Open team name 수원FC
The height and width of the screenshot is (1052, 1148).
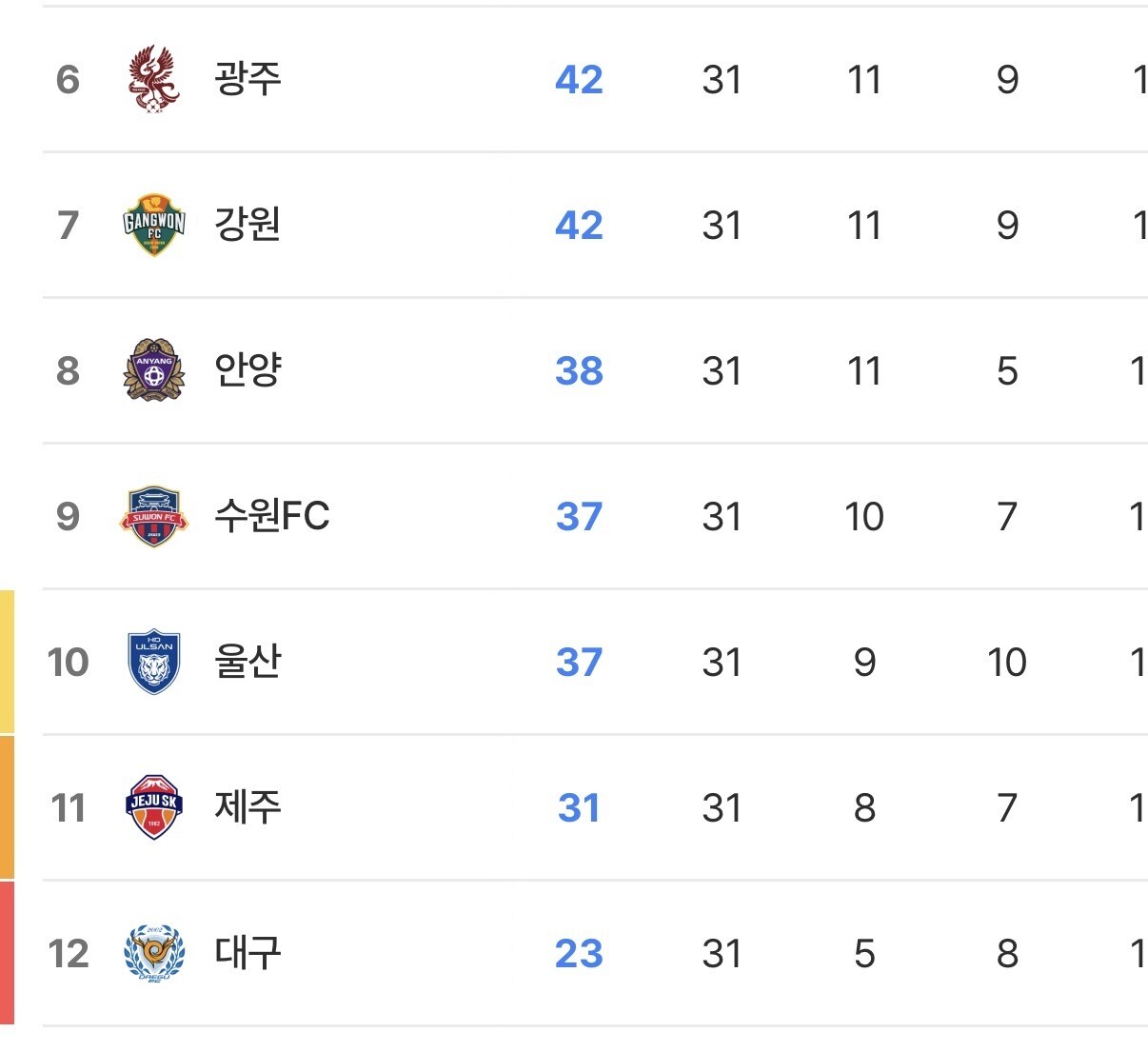pyautogui.click(x=272, y=516)
